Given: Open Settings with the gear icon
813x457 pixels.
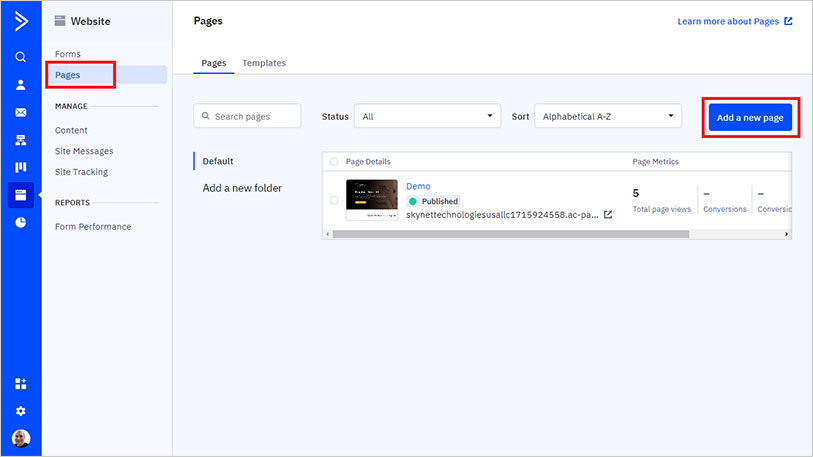Looking at the screenshot, I should 21,411.
